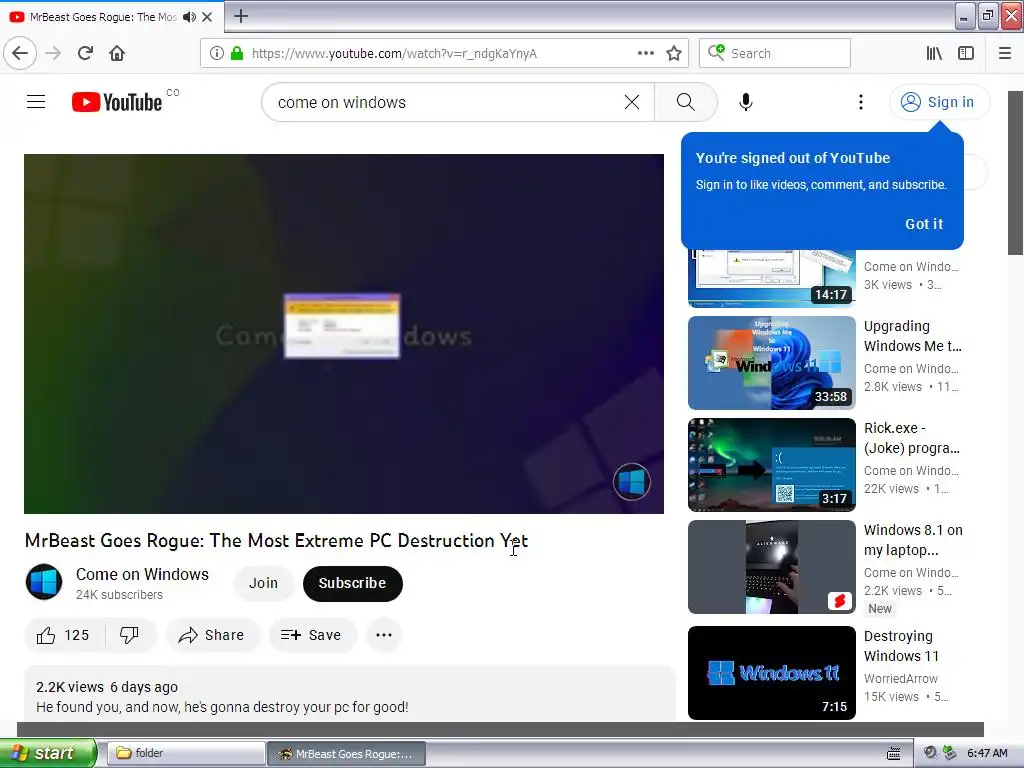Show site information via the info icon
The width and height of the screenshot is (1024, 768).
tap(217, 53)
